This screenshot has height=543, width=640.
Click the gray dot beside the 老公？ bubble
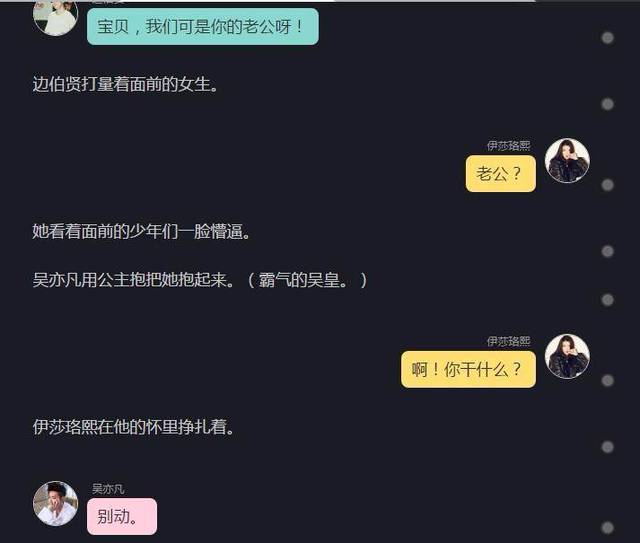click(607, 185)
